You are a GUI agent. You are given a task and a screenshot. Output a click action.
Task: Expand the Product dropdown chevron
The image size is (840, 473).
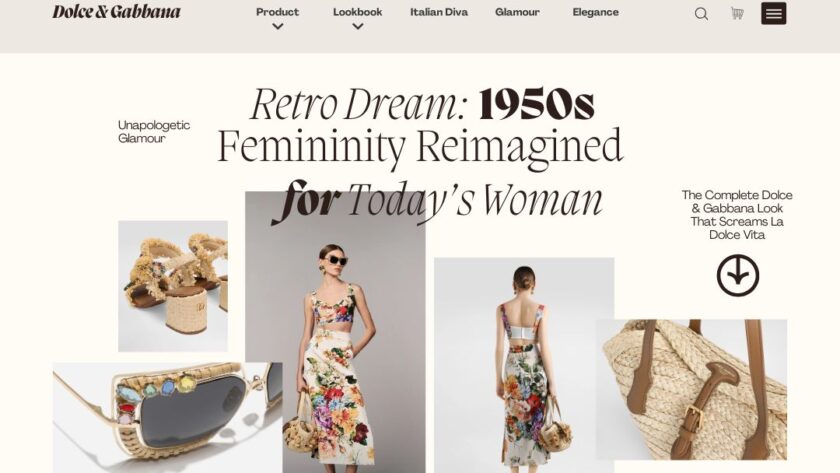pos(278,26)
